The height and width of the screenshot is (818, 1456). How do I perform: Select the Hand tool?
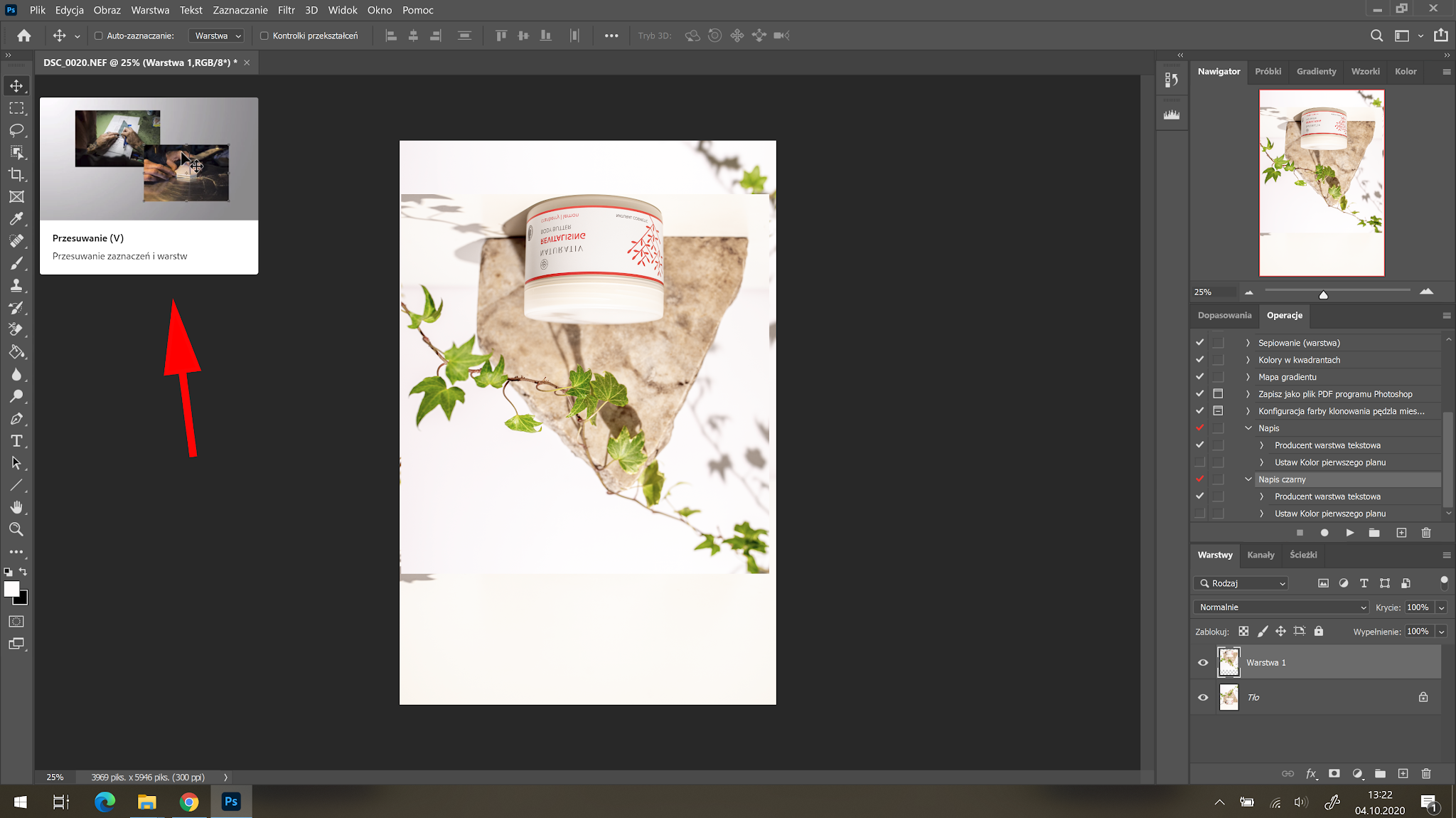click(x=16, y=507)
